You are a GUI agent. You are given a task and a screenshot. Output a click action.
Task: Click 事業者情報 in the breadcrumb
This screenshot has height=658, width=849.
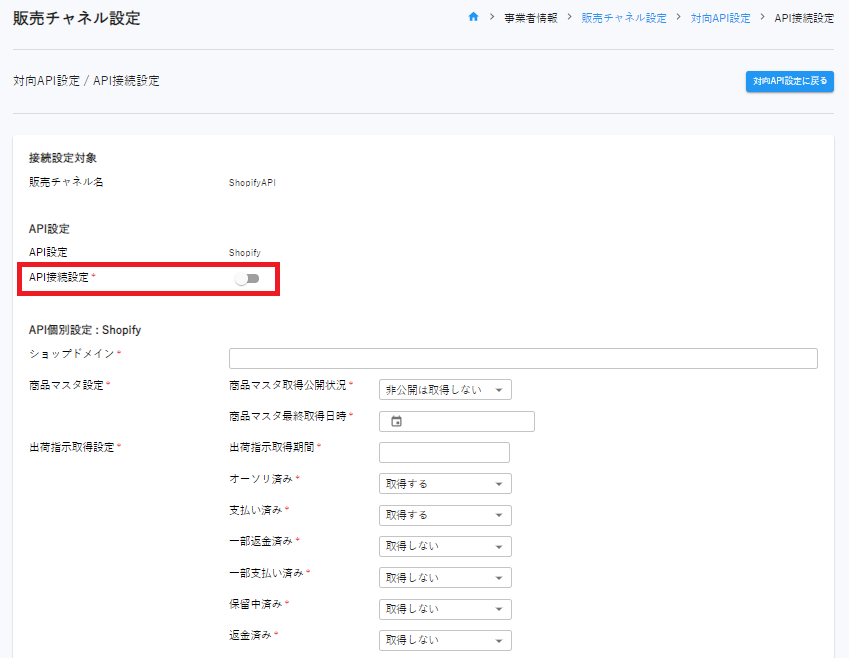pyautogui.click(x=531, y=18)
